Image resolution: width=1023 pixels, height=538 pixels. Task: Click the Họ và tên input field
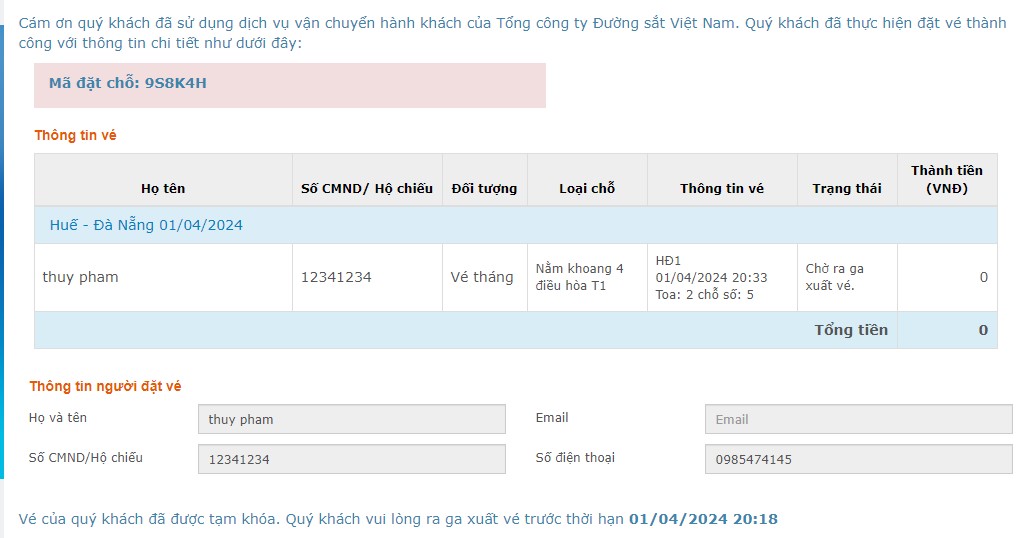click(351, 419)
